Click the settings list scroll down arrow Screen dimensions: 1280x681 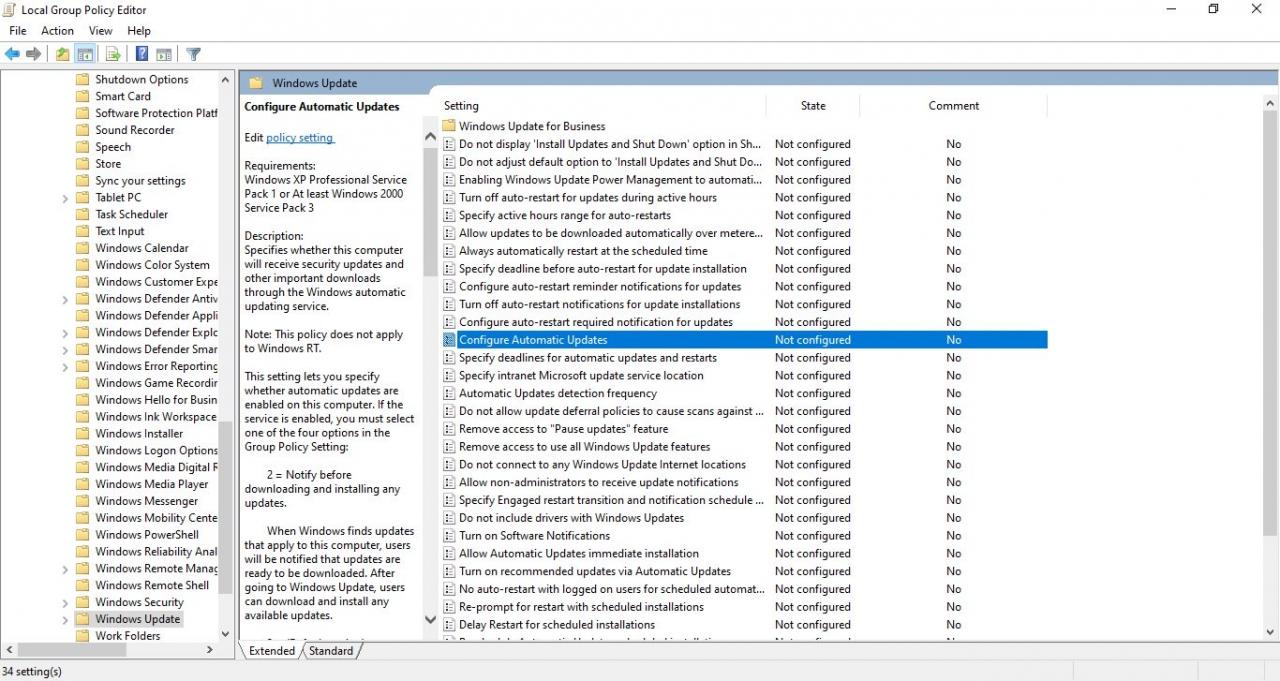pyautogui.click(x=1271, y=632)
